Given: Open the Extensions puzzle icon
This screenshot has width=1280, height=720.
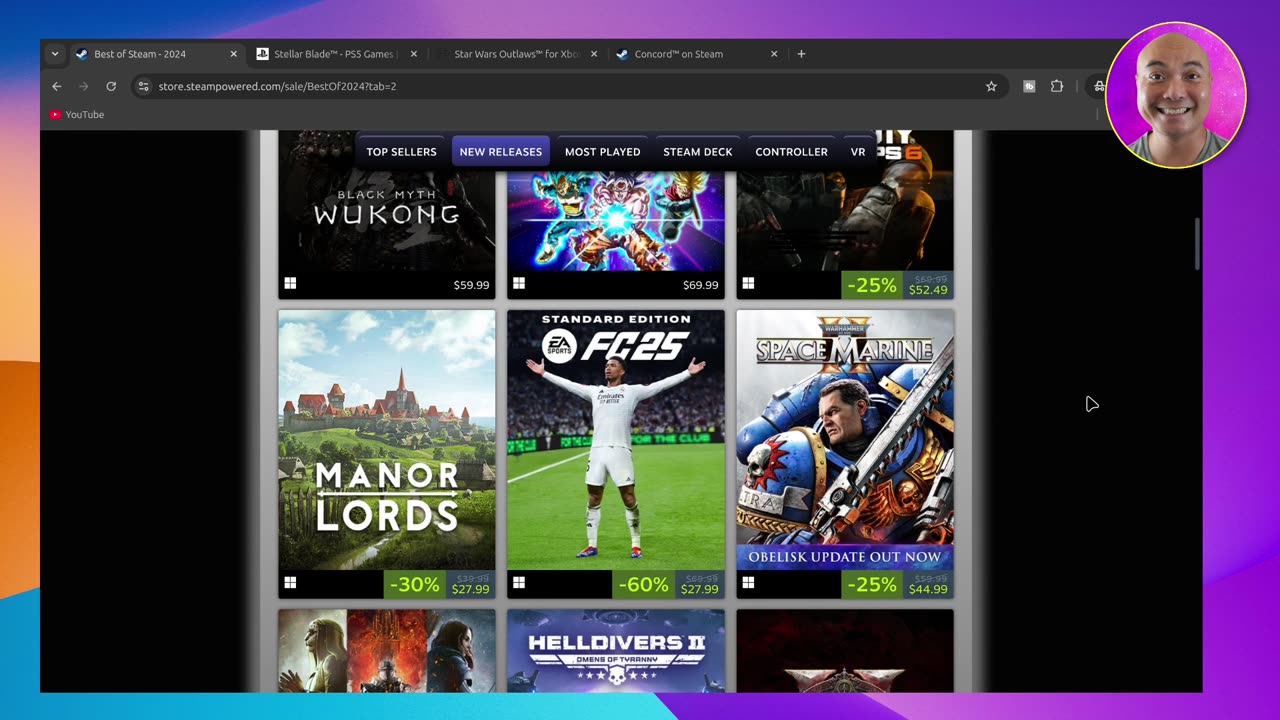Looking at the screenshot, I should pos(1057,86).
